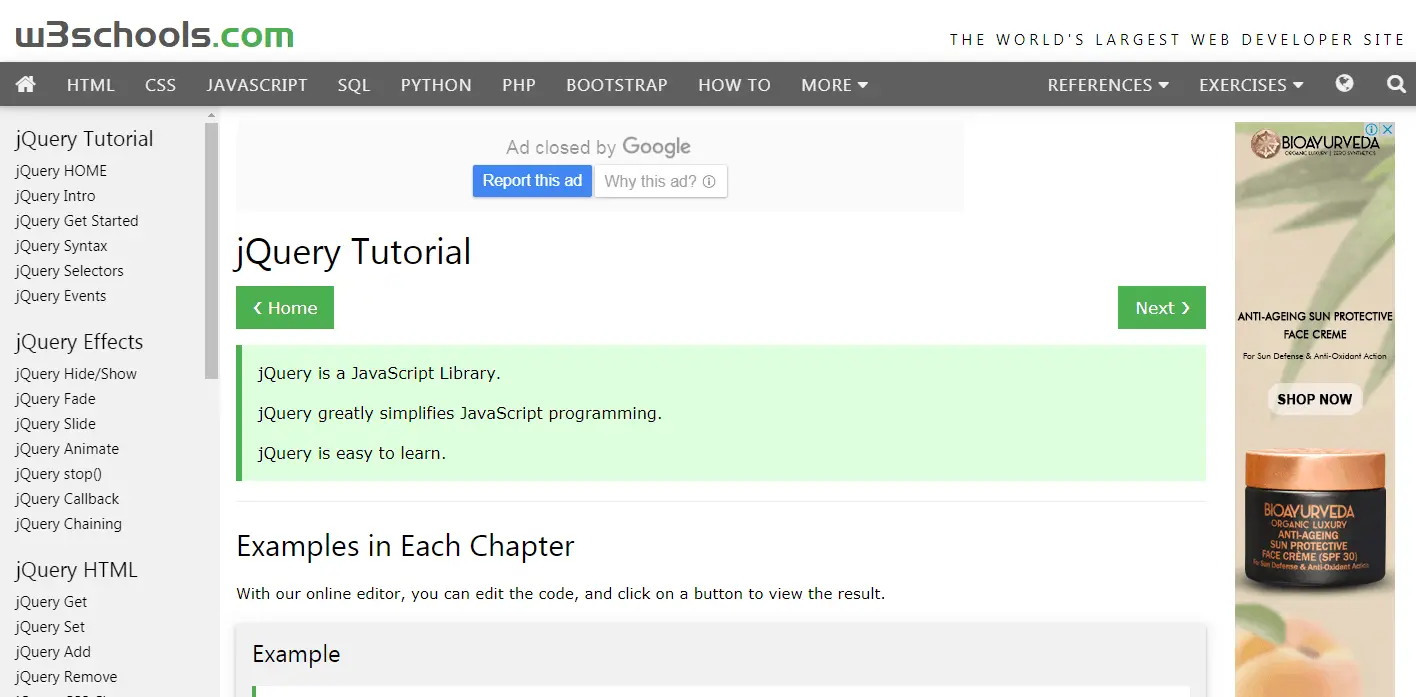The width and height of the screenshot is (1416, 697).
Task: Open jQuery Animate sidebar link
Action: (x=67, y=449)
